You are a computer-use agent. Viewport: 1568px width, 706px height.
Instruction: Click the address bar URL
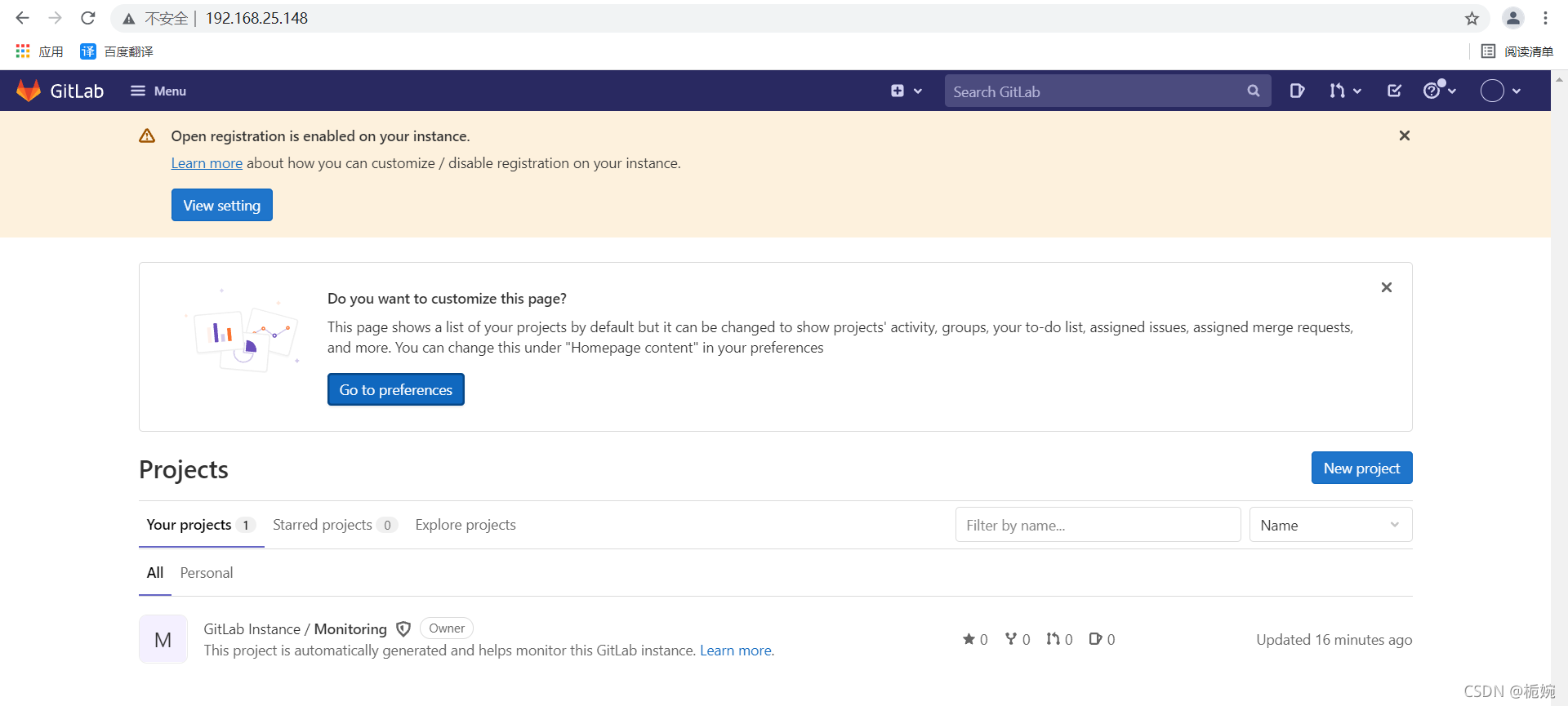(x=256, y=18)
